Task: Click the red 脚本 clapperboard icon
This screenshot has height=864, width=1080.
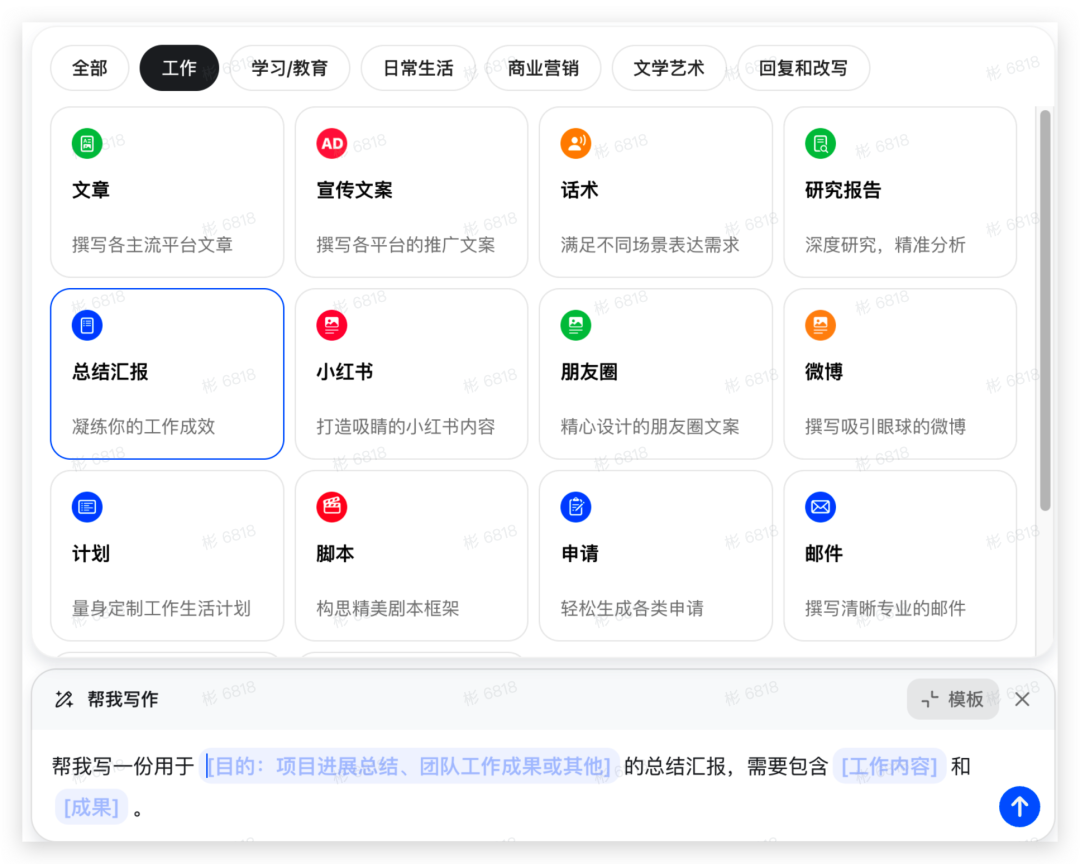Action: [331, 507]
